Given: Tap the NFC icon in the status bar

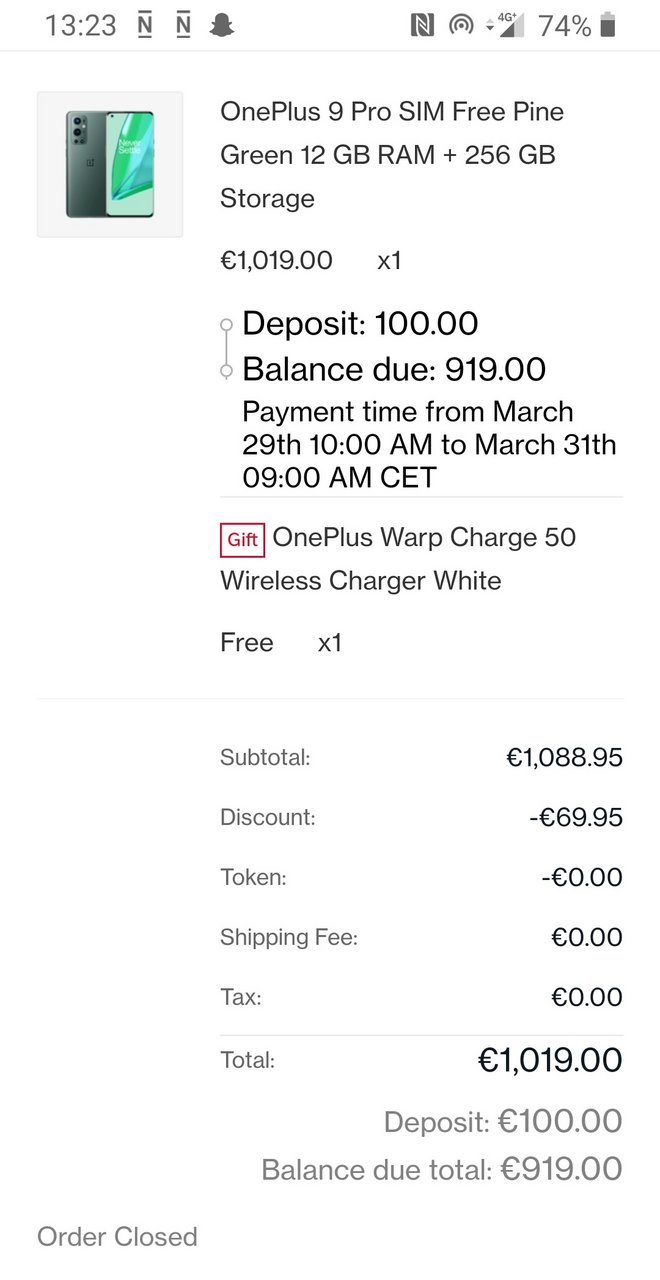Looking at the screenshot, I should 423,26.
